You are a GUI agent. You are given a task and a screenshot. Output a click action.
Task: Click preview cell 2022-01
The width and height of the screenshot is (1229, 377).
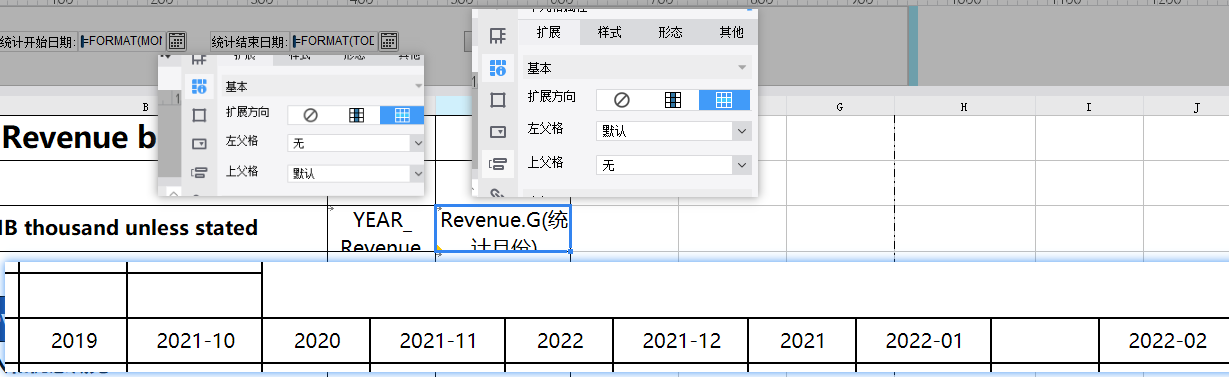pyautogui.click(x=924, y=341)
